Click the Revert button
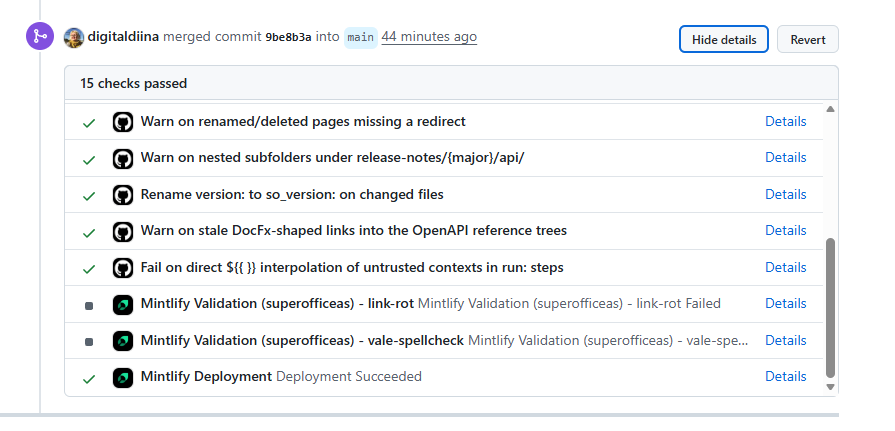 808,39
